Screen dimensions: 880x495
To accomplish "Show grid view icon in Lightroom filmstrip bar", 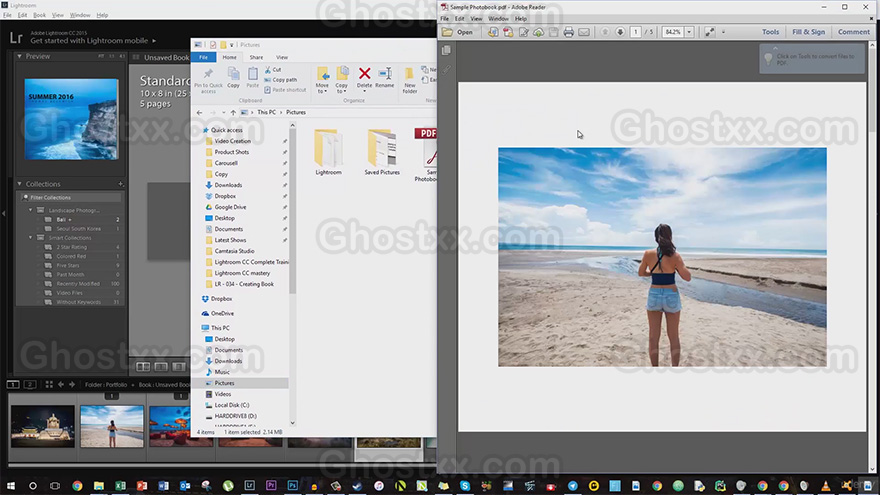I will point(49,384).
